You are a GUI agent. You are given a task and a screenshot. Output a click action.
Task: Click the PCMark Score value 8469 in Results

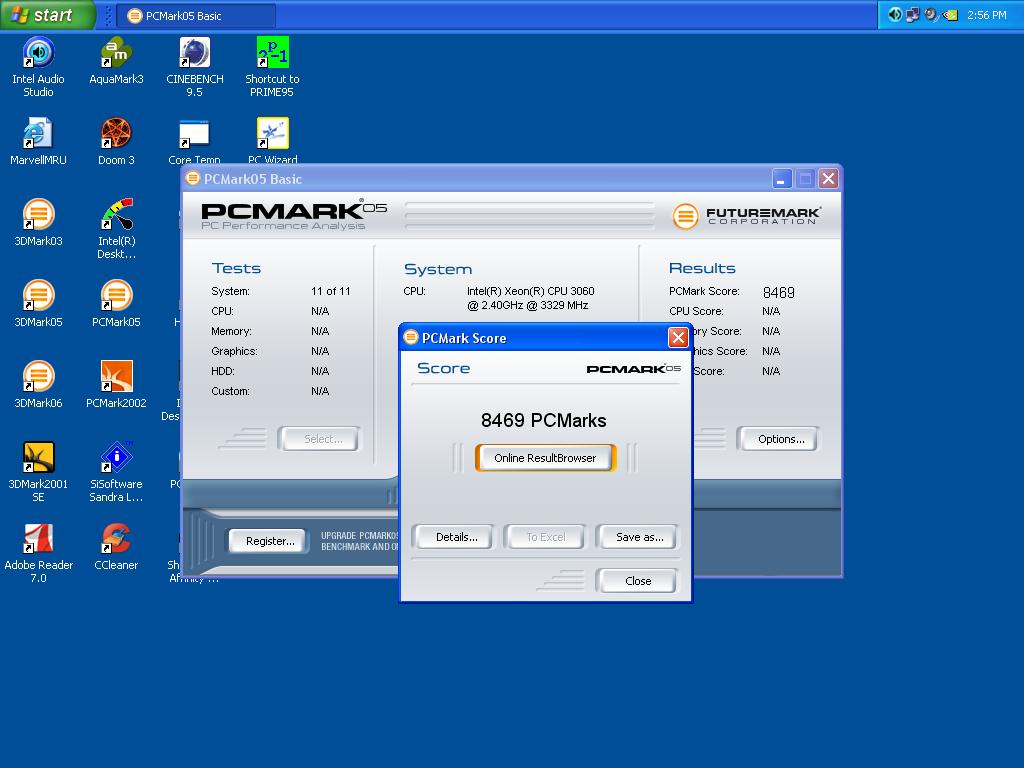(778, 293)
